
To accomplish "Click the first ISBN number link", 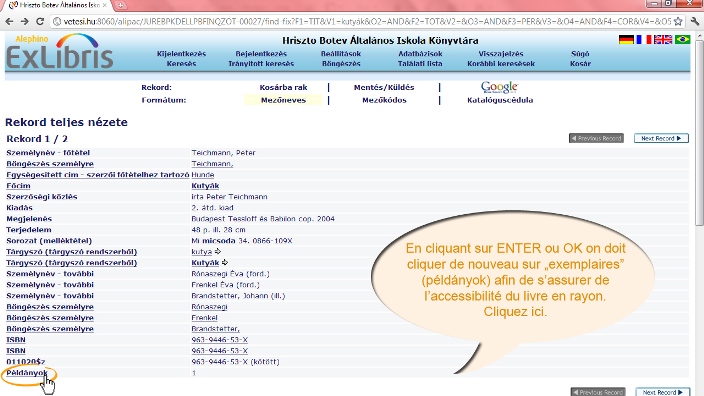I will 220,340.
